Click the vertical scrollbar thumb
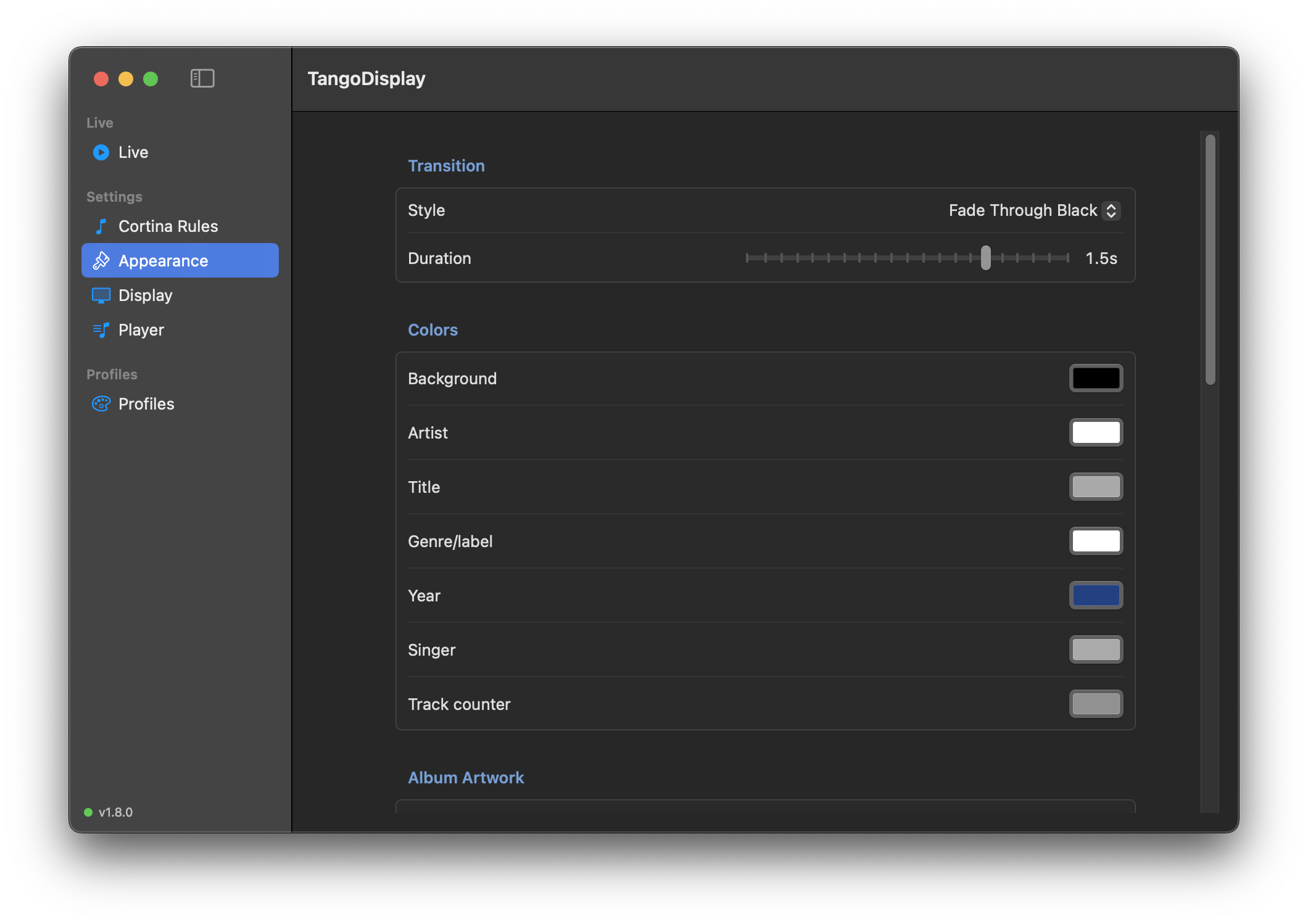Image resolution: width=1308 pixels, height=924 pixels. click(1211, 259)
